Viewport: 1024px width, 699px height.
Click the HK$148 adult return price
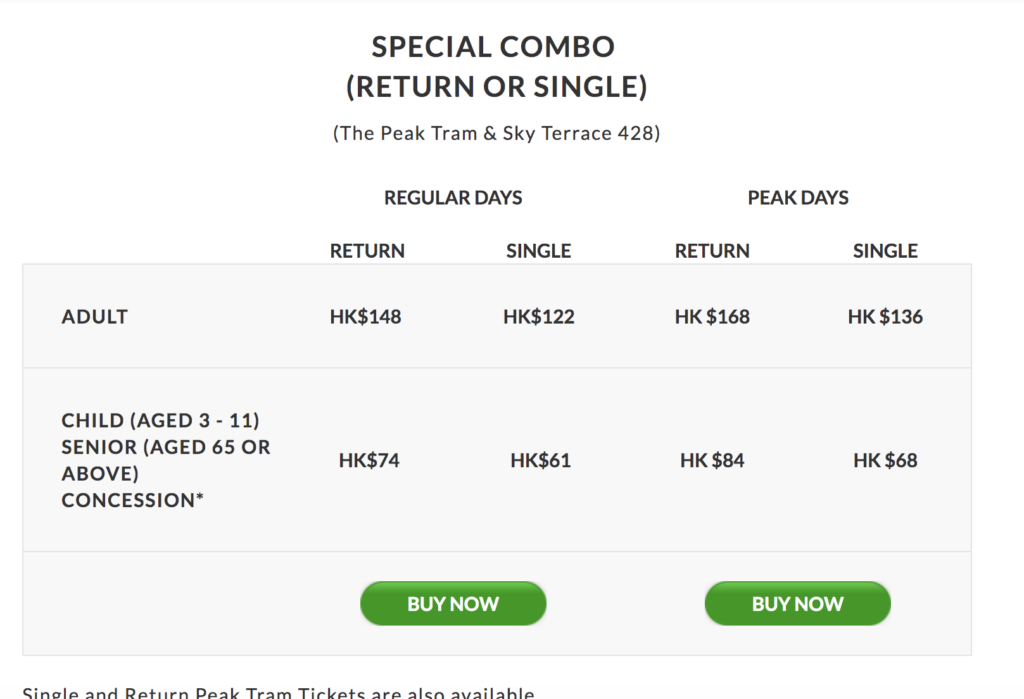pos(366,317)
